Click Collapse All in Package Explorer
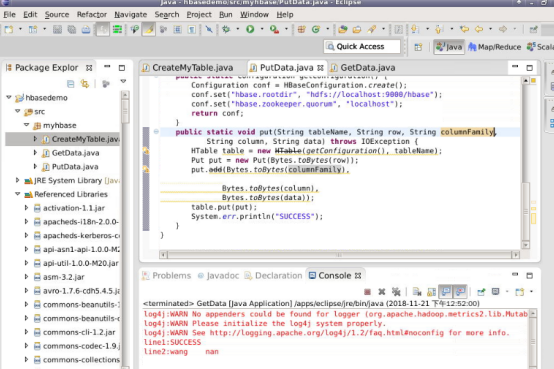The width and height of the screenshot is (554, 369). (71, 84)
